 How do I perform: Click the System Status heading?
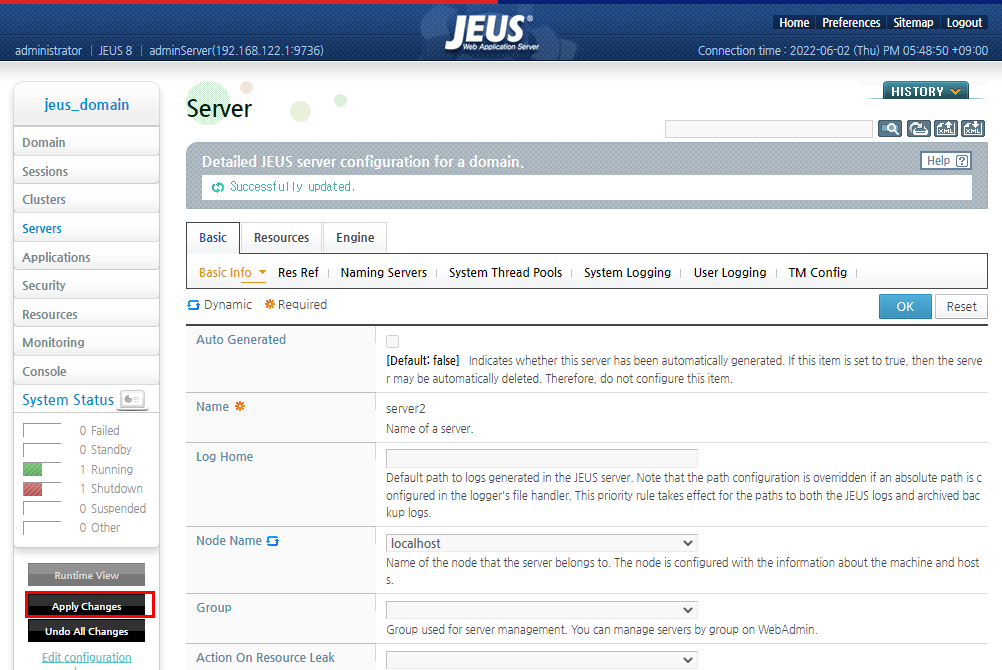coord(68,400)
